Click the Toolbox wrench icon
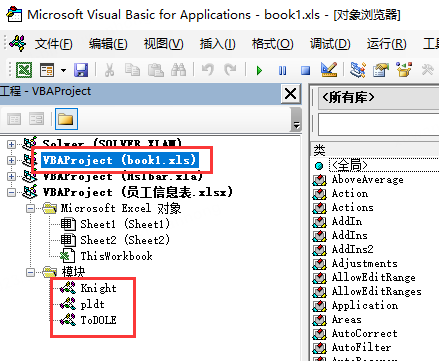Screen dimensions: 439x361 pos(427,70)
